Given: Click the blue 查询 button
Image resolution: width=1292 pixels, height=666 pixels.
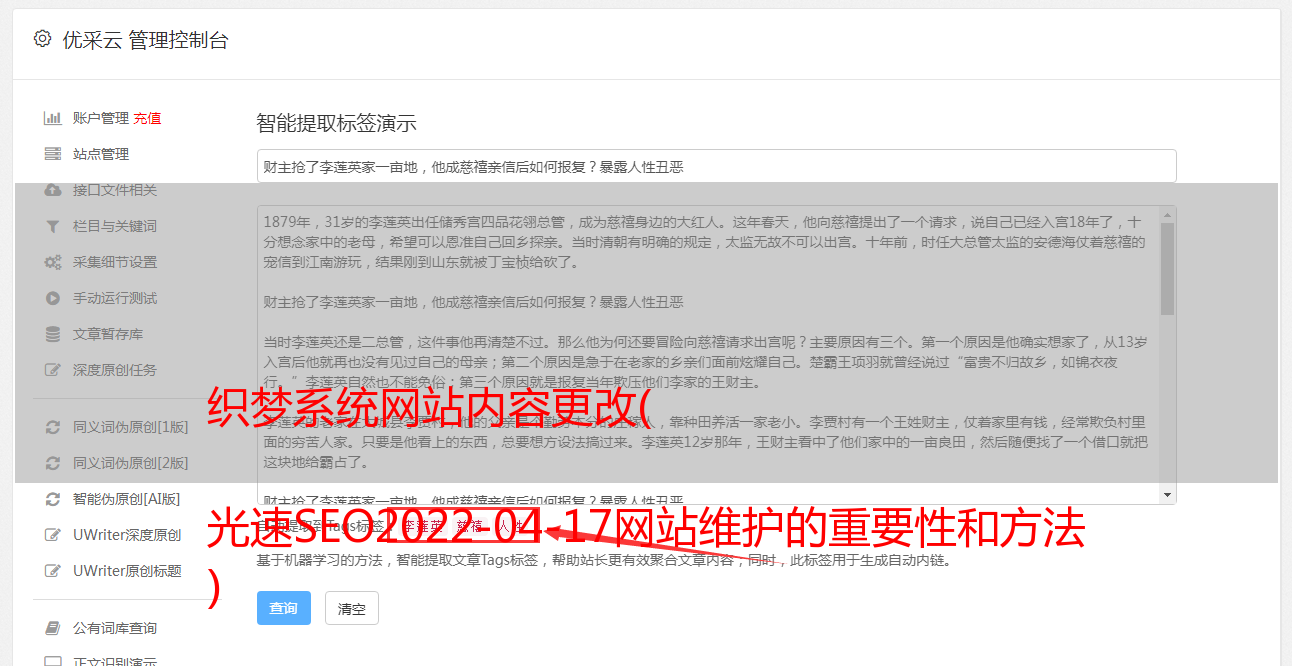Looking at the screenshot, I should [284, 608].
